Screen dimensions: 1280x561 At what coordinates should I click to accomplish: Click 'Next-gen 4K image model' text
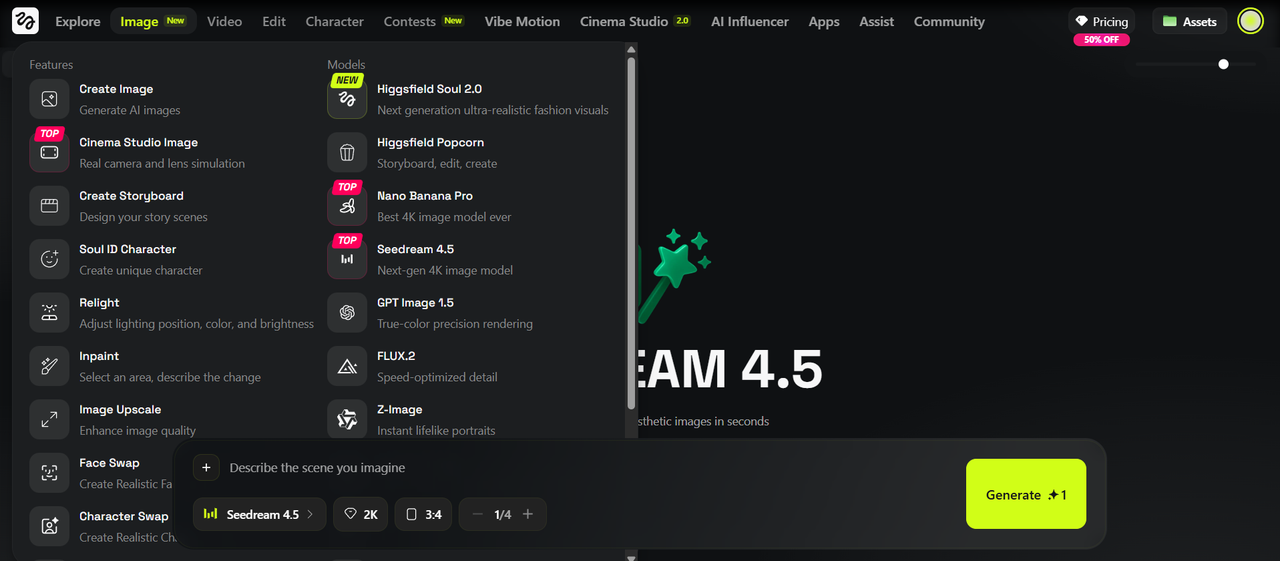(x=445, y=270)
